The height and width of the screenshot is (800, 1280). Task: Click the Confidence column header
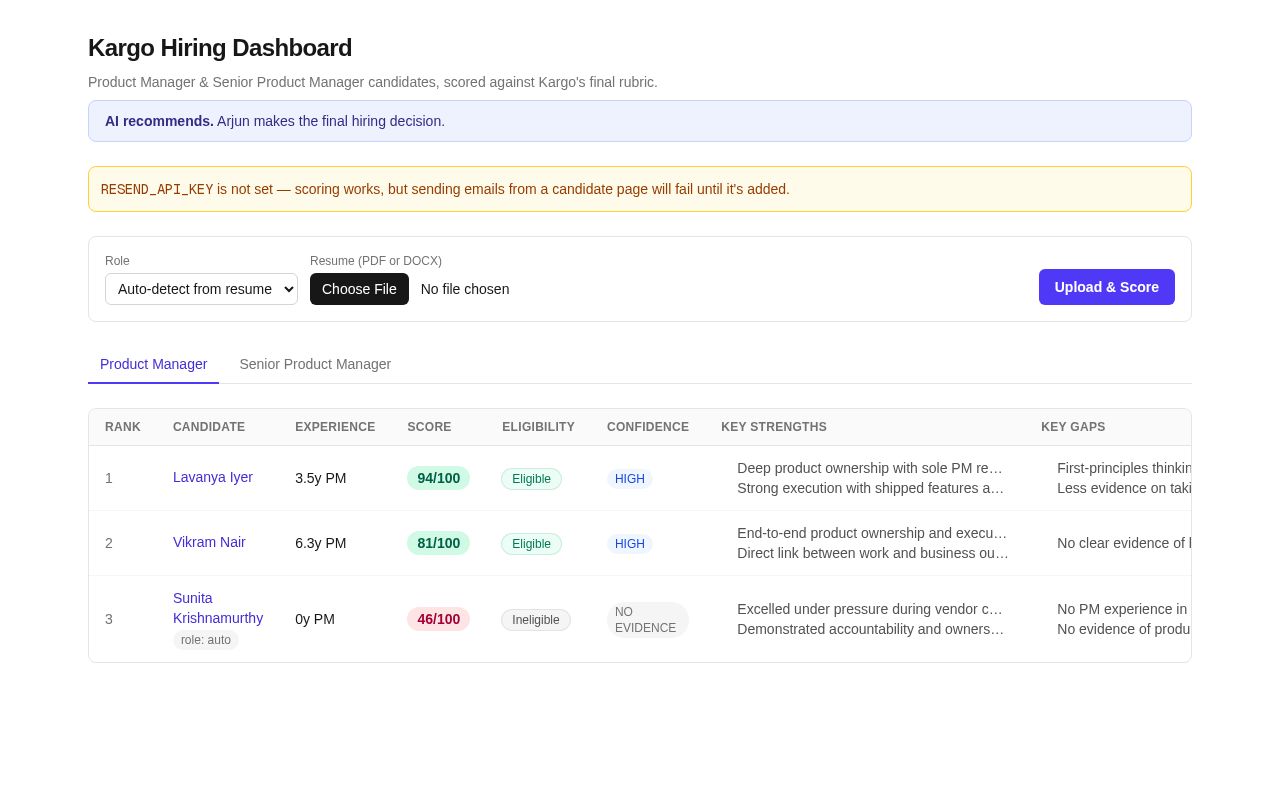click(648, 427)
